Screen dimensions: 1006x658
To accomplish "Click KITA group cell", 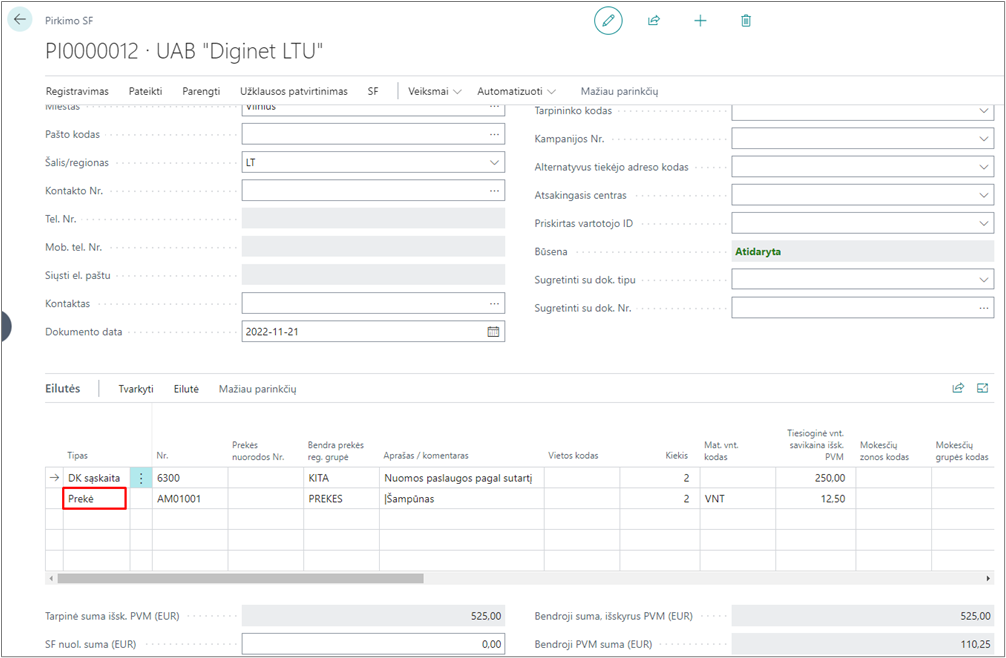I will point(341,478).
